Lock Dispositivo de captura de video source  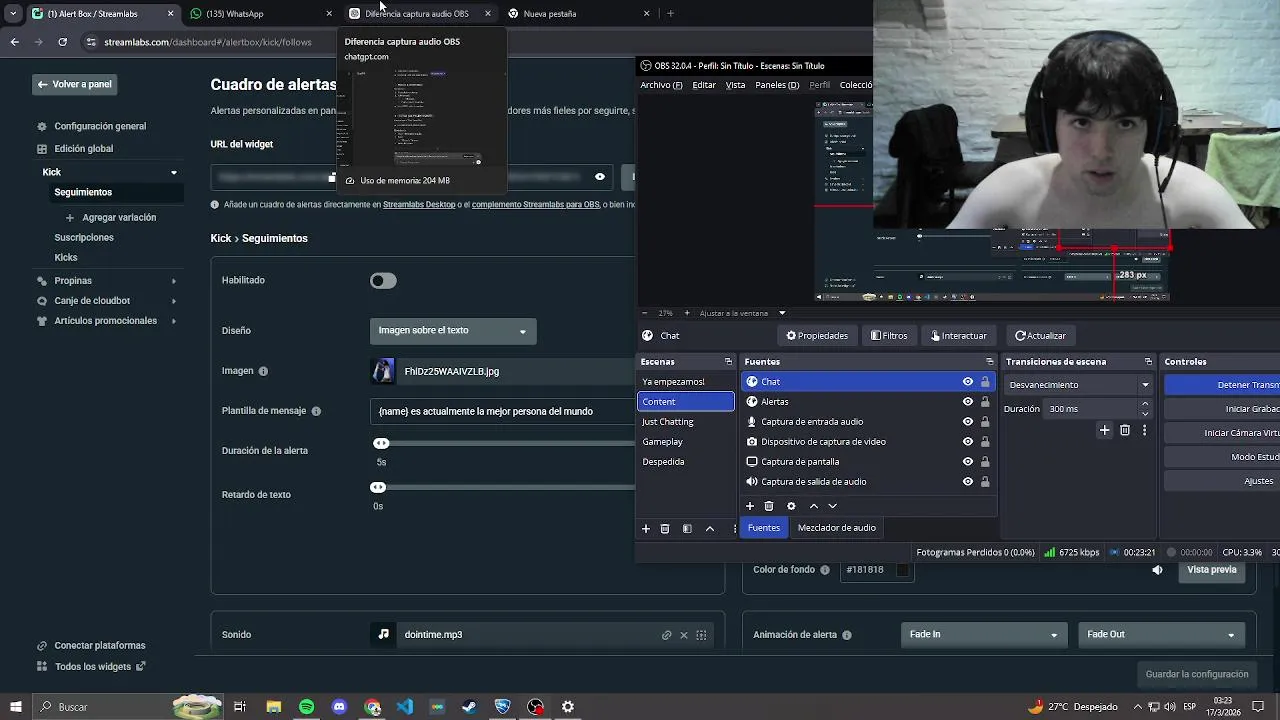coord(985,442)
